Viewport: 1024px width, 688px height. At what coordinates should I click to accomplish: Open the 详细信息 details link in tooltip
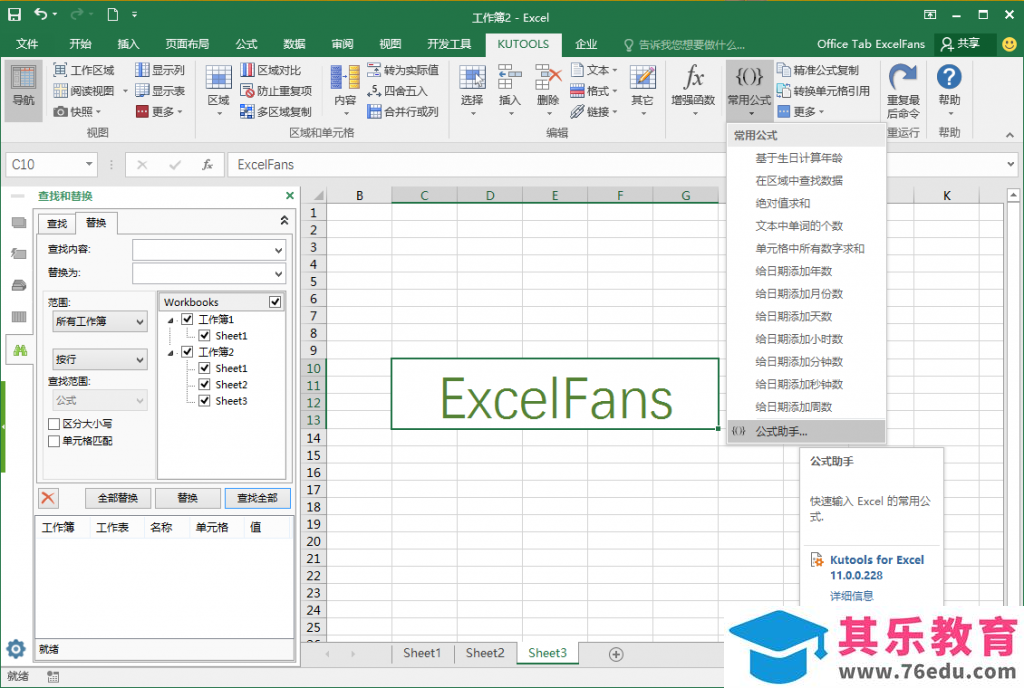pyautogui.click(x=851, y=595)
